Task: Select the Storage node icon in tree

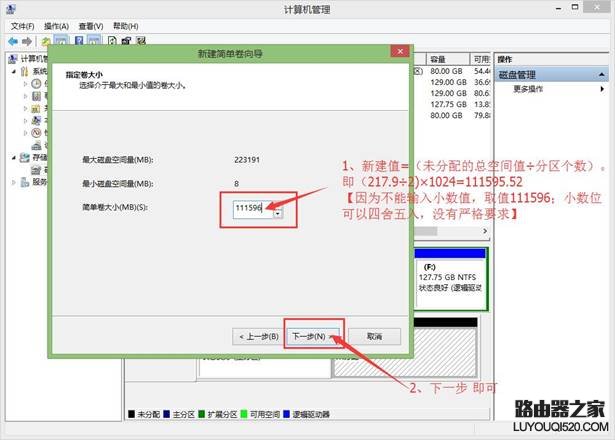Action: (25, 158)
